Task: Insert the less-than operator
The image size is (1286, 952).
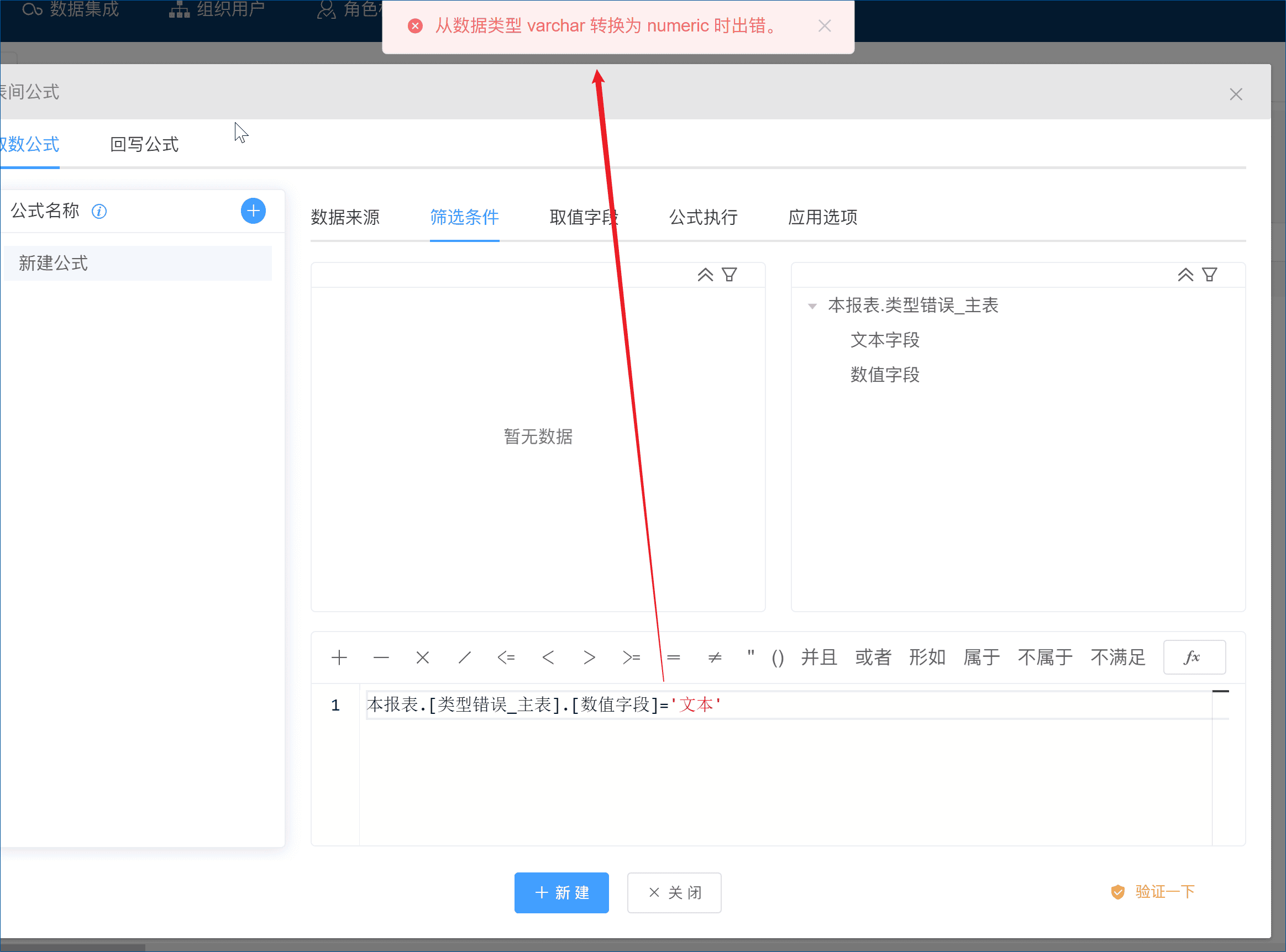Action: [548, 658]
